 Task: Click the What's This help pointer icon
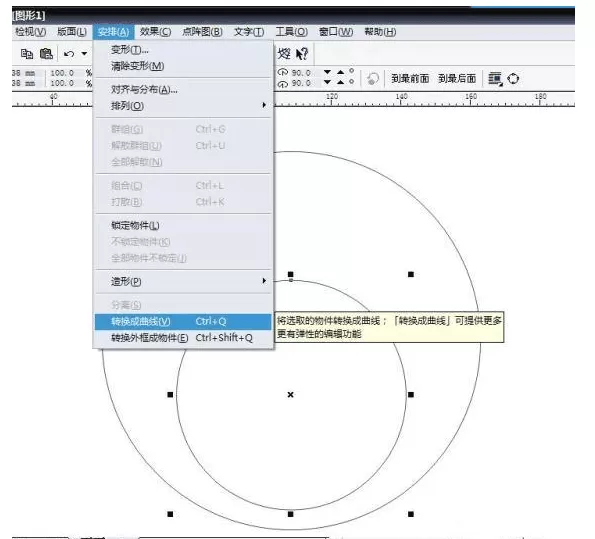pos(302,54)
